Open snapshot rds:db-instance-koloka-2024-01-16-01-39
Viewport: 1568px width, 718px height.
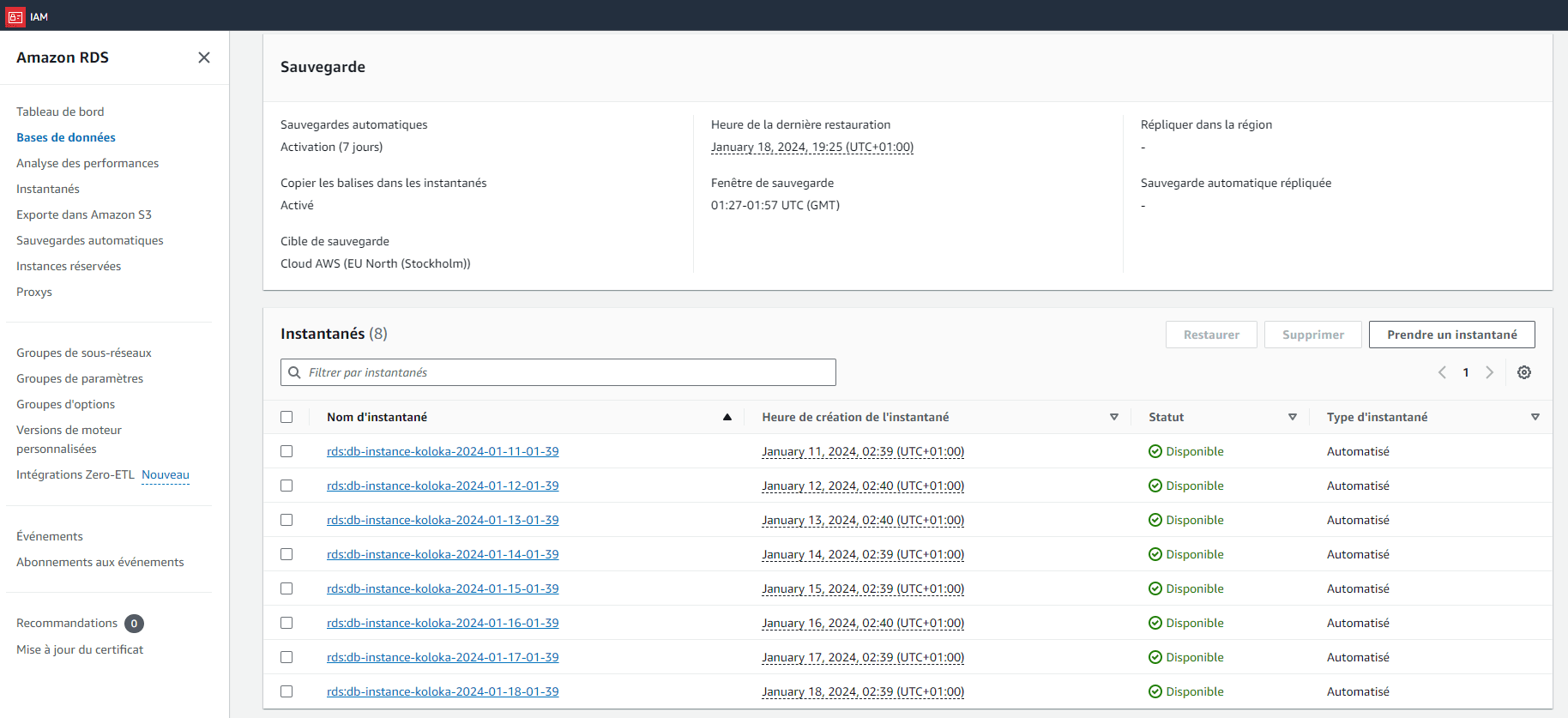point(443,623)
